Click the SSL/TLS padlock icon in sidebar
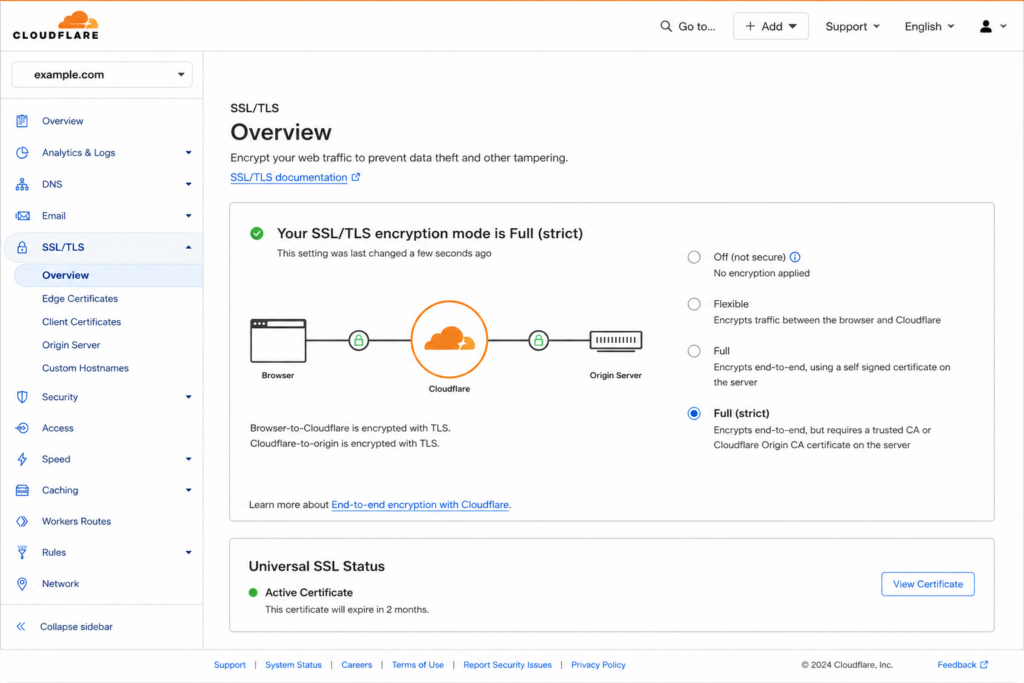This screenshot has height=683, width=1024. [22, 247]
